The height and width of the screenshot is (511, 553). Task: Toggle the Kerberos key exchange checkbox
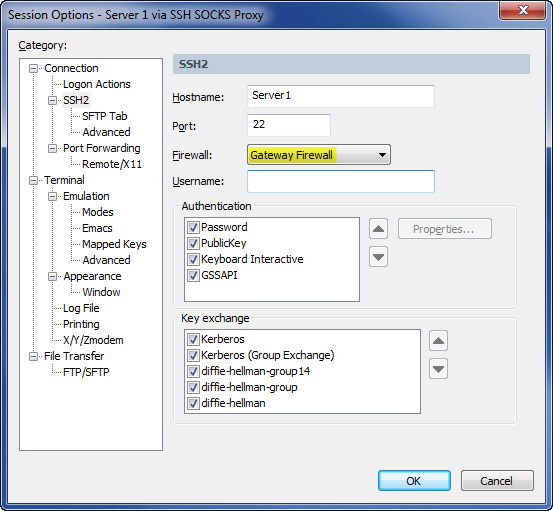coord(193,339)
